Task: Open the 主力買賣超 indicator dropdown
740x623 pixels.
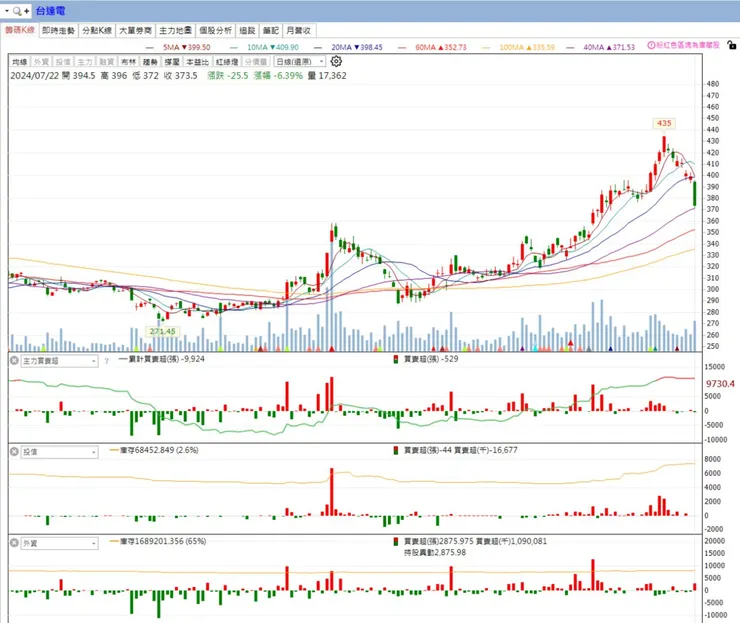Action: 59,361
